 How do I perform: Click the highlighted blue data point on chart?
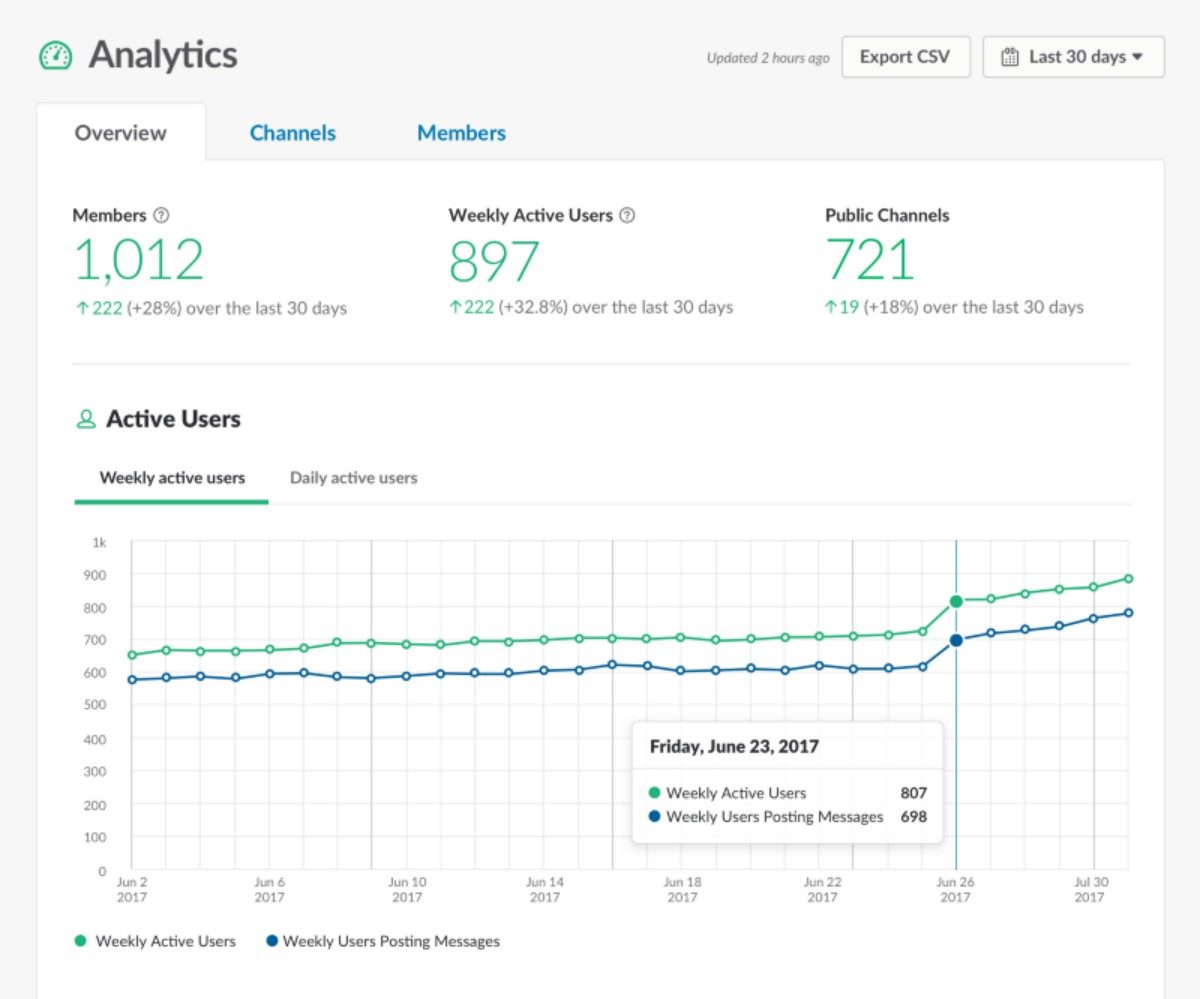pyautogui.click(x=956, y=640)
